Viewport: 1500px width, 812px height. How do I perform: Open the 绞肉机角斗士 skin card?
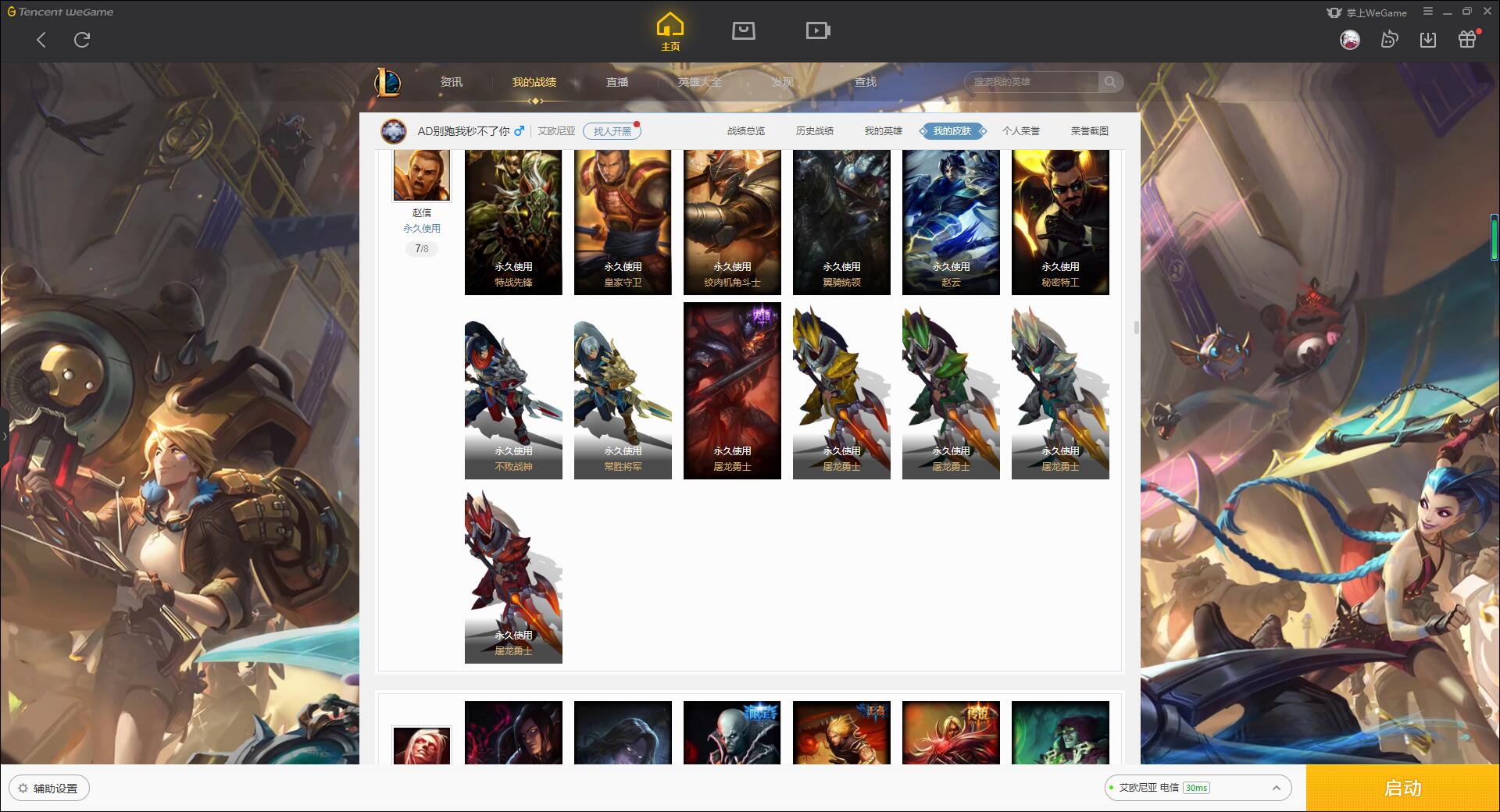732,223
